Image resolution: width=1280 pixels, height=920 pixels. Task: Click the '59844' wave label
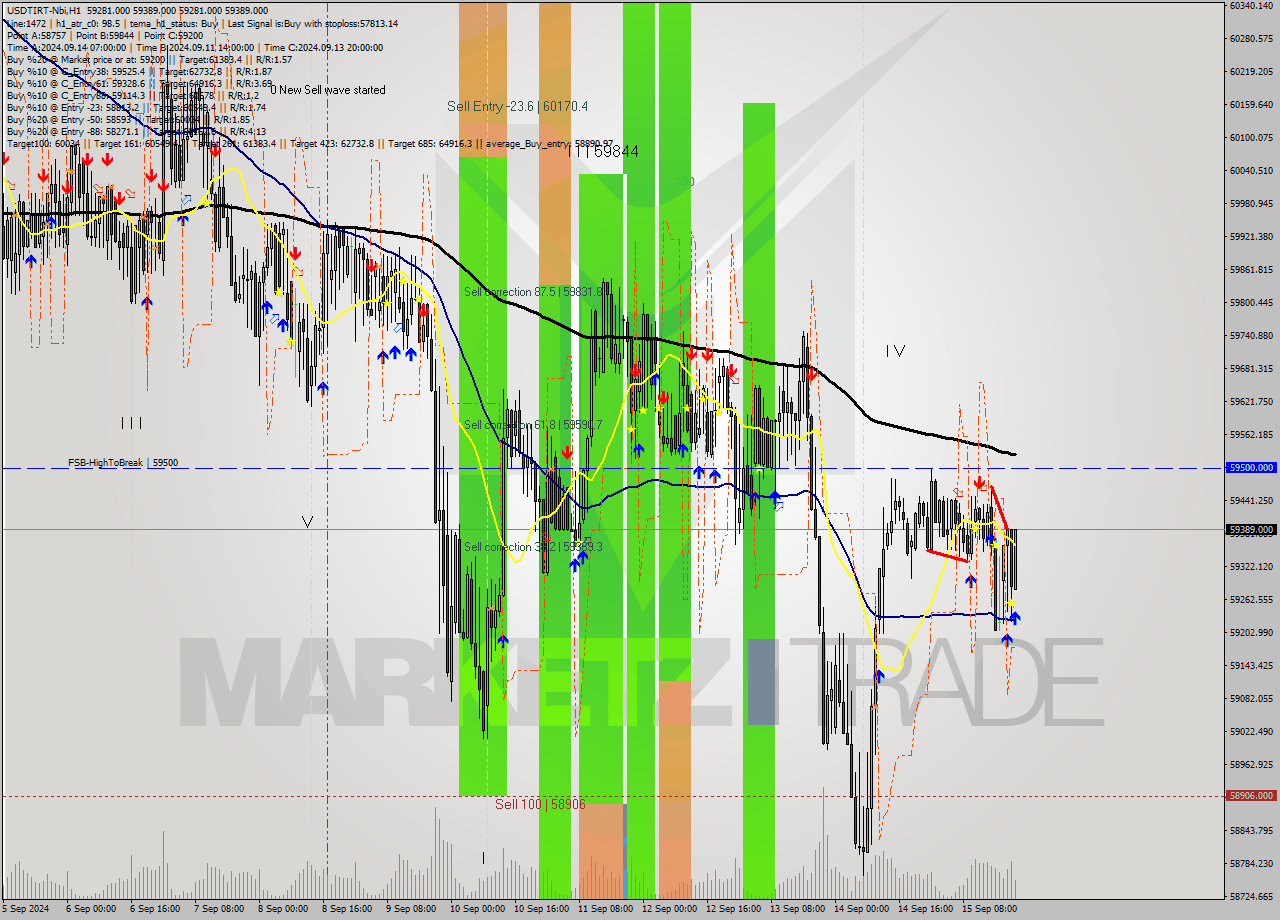[x=616, y=151]
